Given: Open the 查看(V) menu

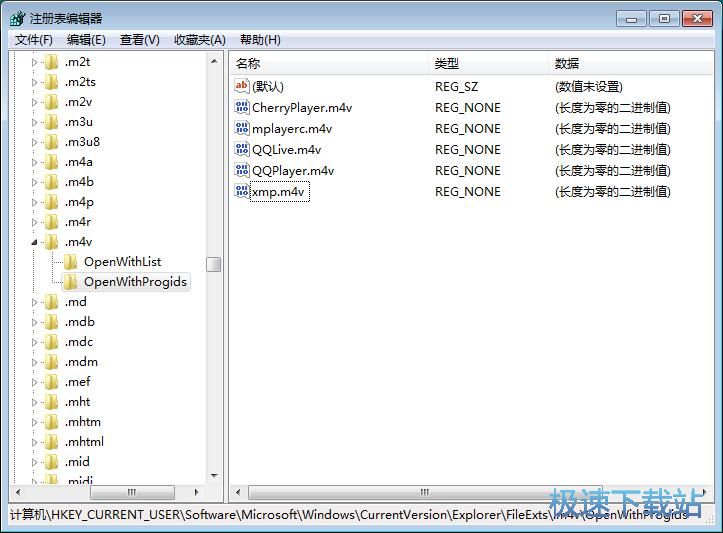Looking at the screenshot, I should [140, 40].
